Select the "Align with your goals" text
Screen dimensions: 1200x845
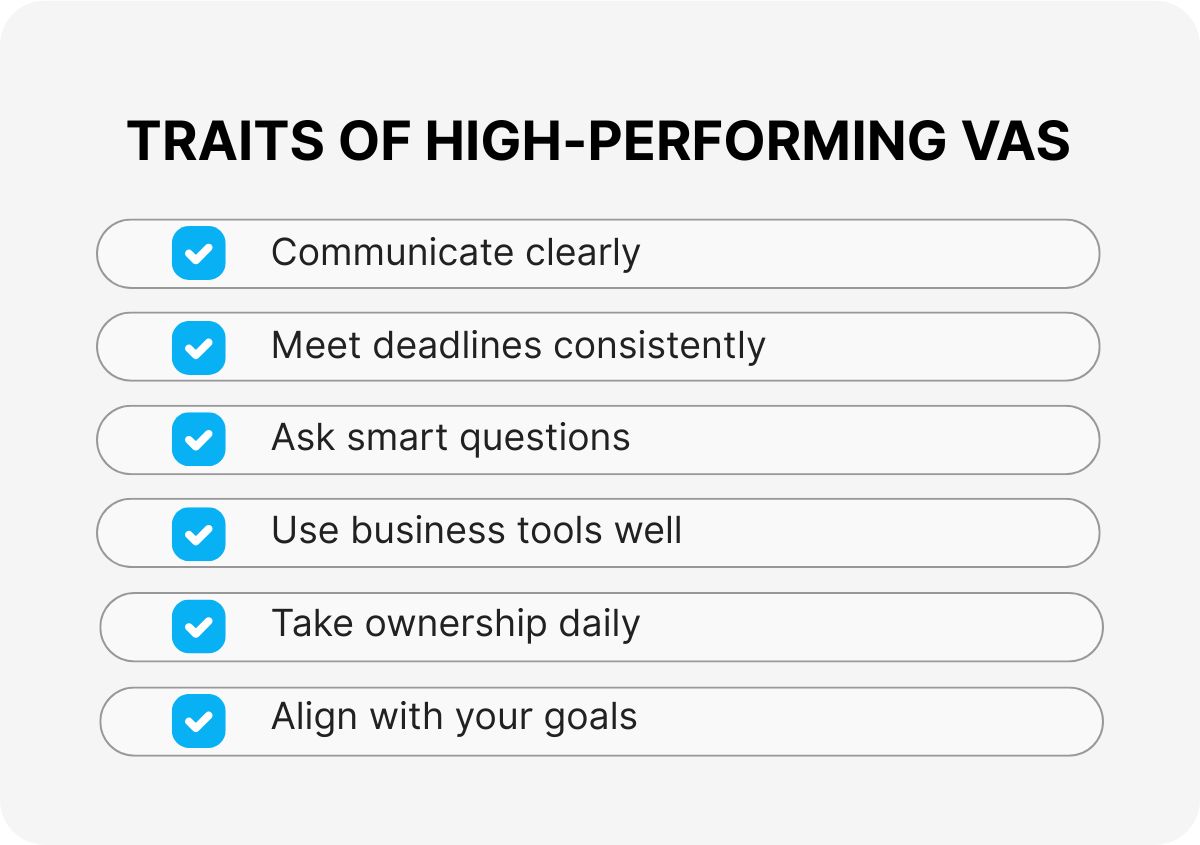(x=454, y=718)
